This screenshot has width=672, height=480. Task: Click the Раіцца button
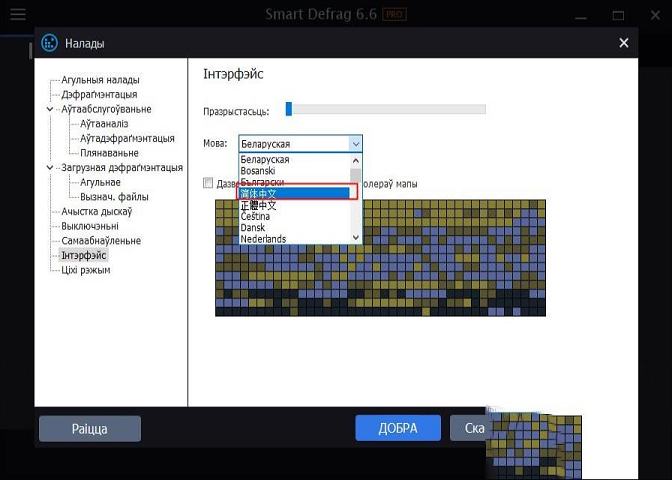pos(90,429)
